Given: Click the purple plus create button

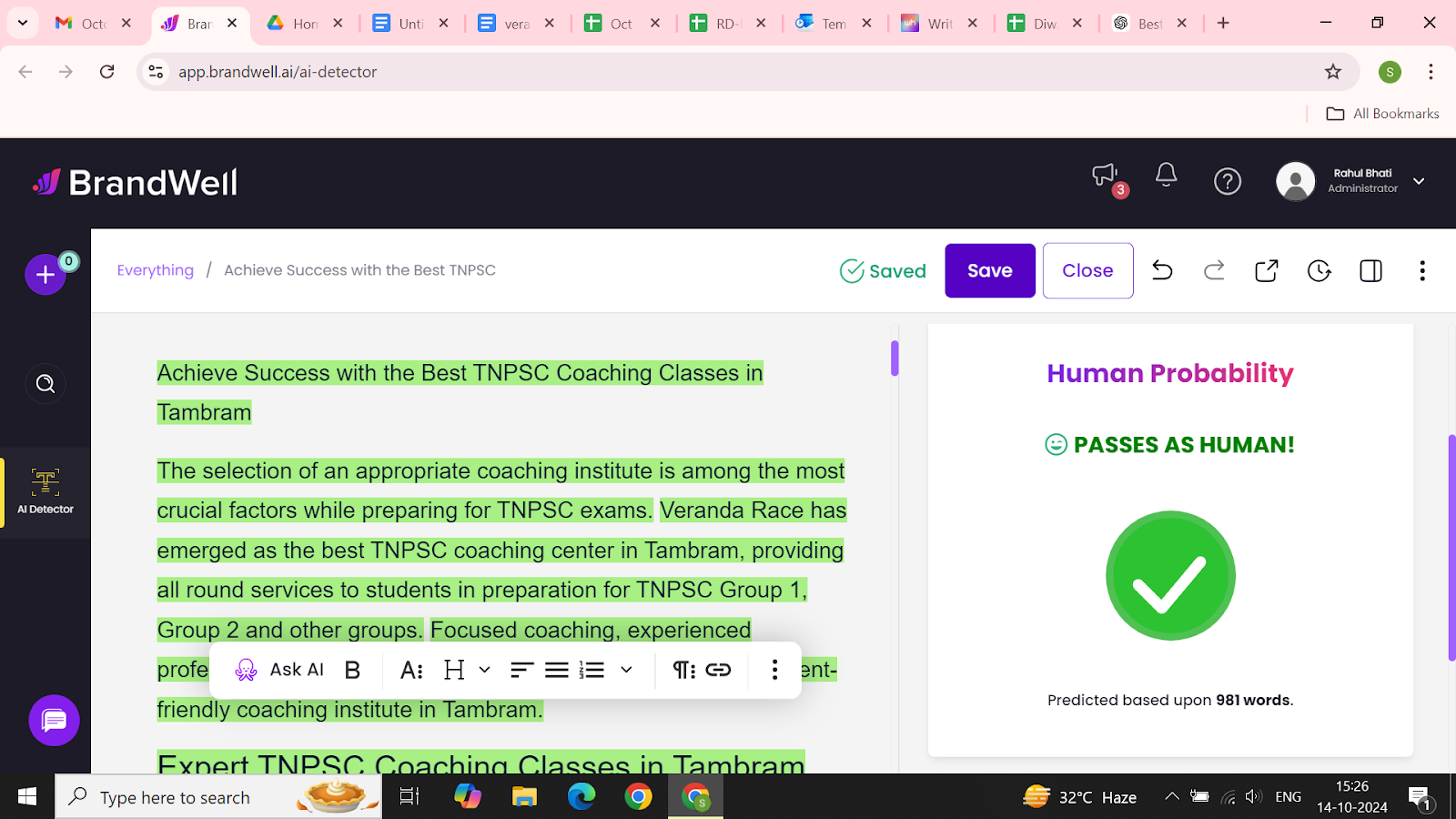Looking at the screenshot, I should pyautogui.click(x=45, y=274).
